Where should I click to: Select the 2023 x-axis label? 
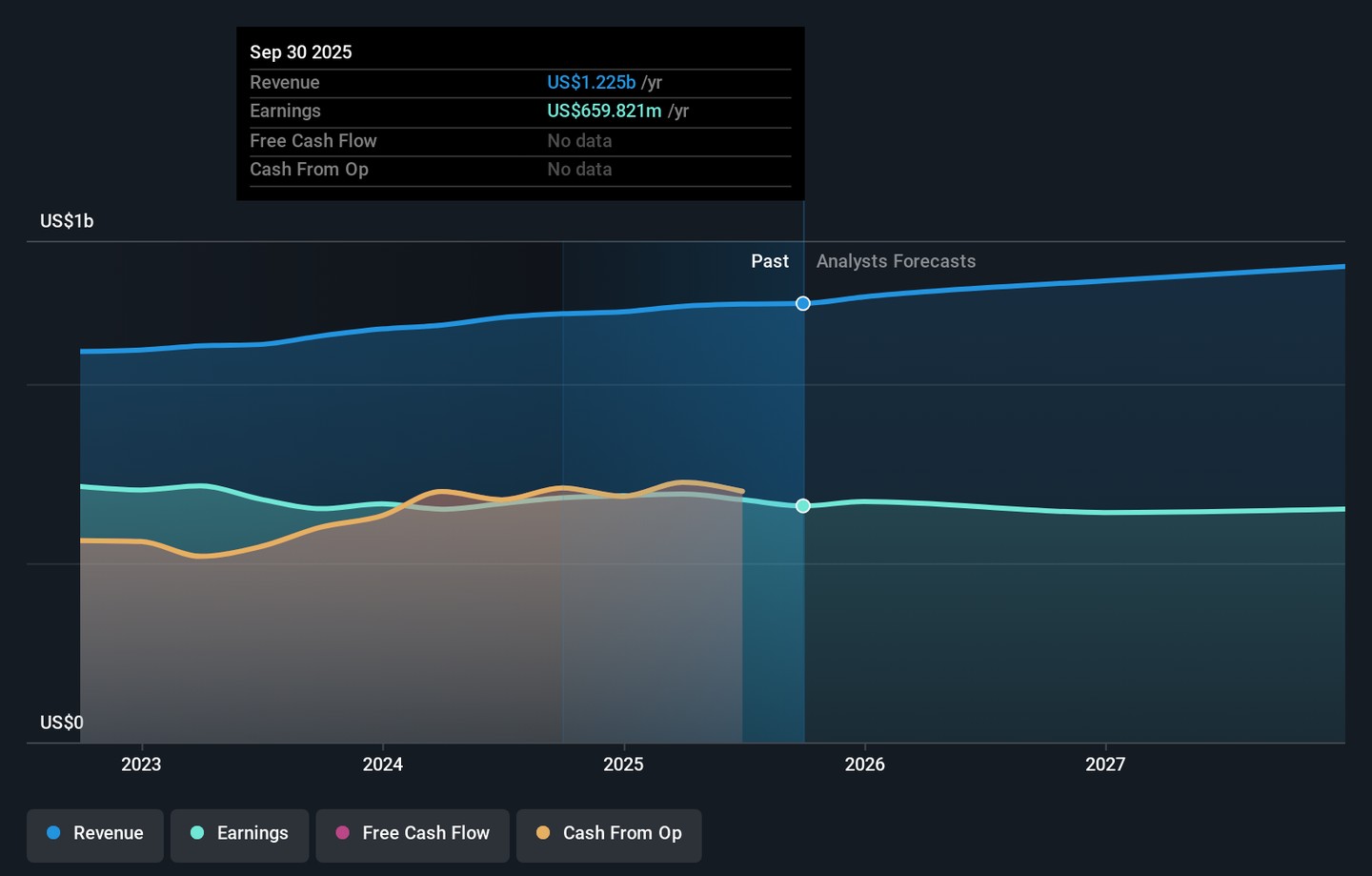click(x=141, y=764)
